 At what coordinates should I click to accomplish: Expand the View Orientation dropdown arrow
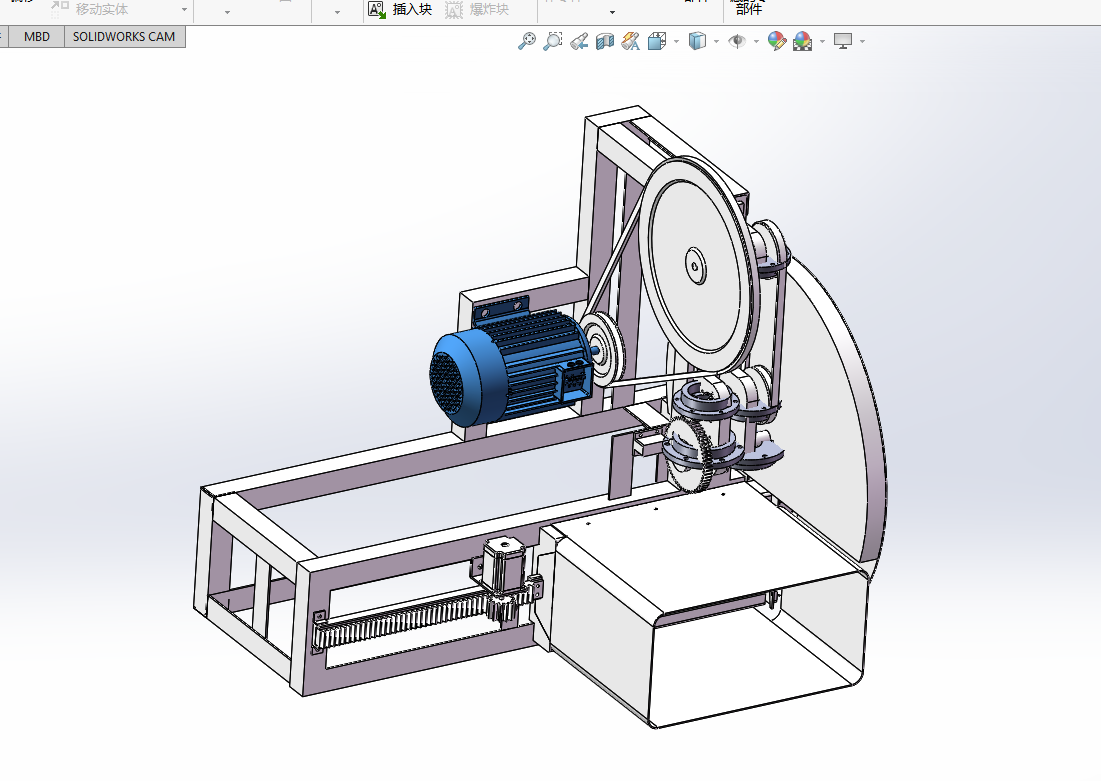click(x=676, y=41)
